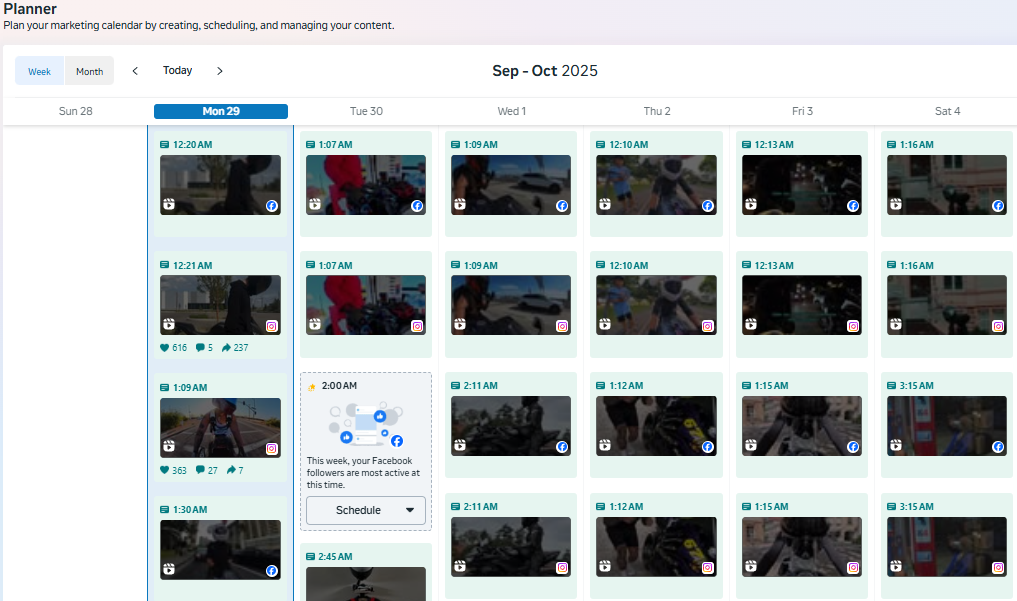Click Facebook icon on Monday 12:20 AM post
This screenshot has height=601, width=1017.
pyautogui.click(x=271, y=206)
